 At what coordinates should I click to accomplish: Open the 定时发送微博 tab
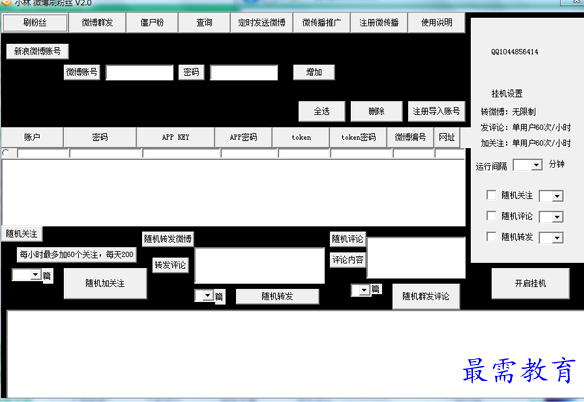coord(261,23)
